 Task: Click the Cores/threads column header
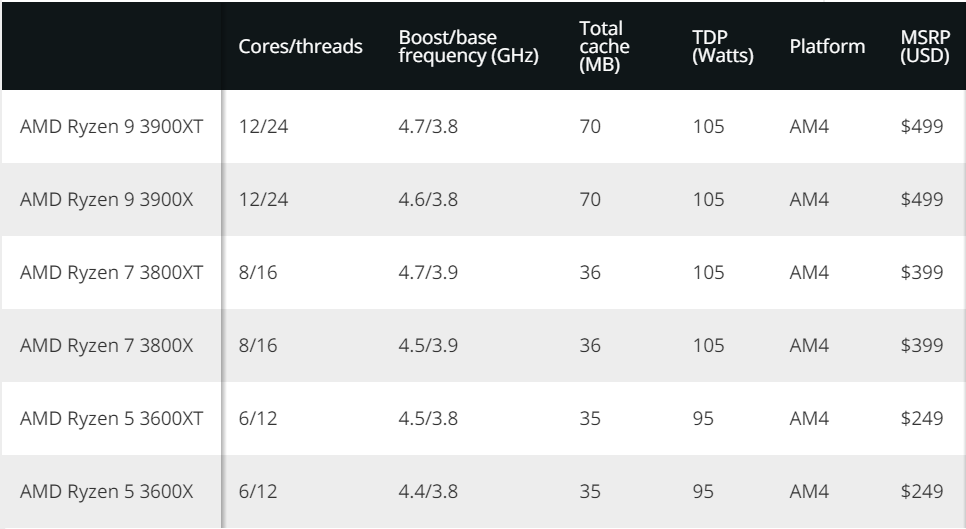pyautogui.click(x=300, y=46)
